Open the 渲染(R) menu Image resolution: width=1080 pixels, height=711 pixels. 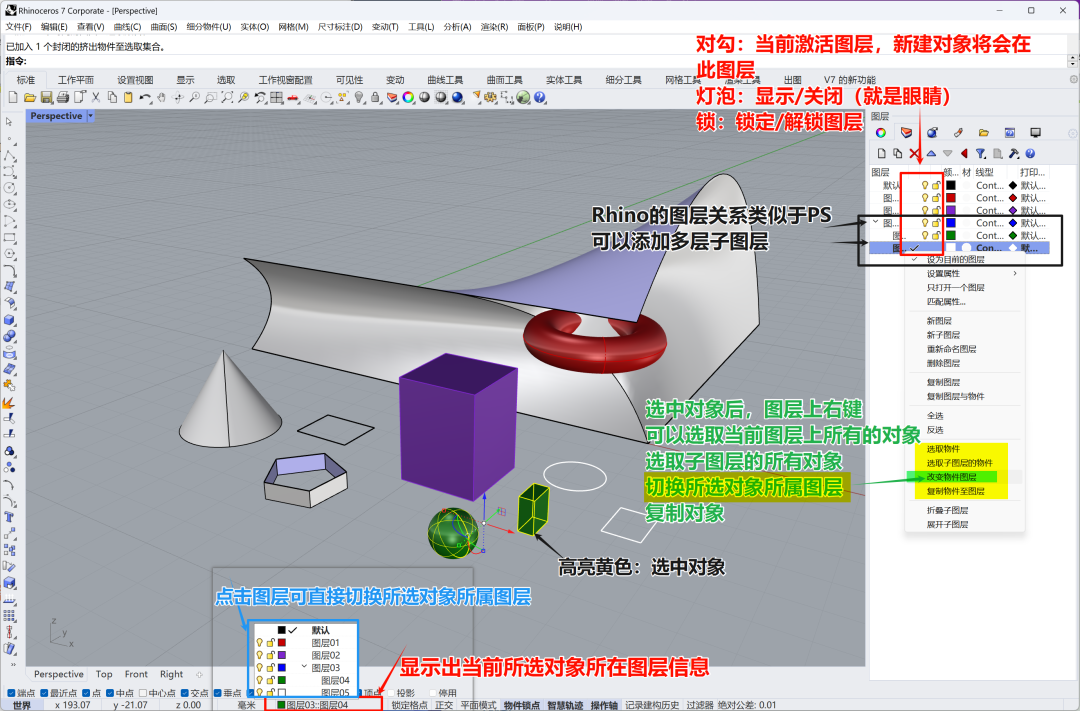tap(495, 27)
